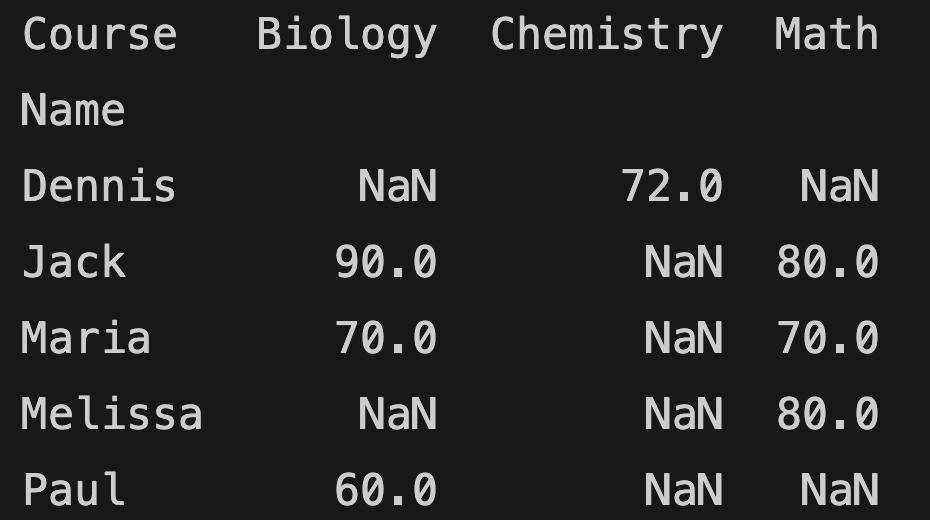
Task: Click the Melissa row label
Action: pyautogui.click(x=111, y=414)
